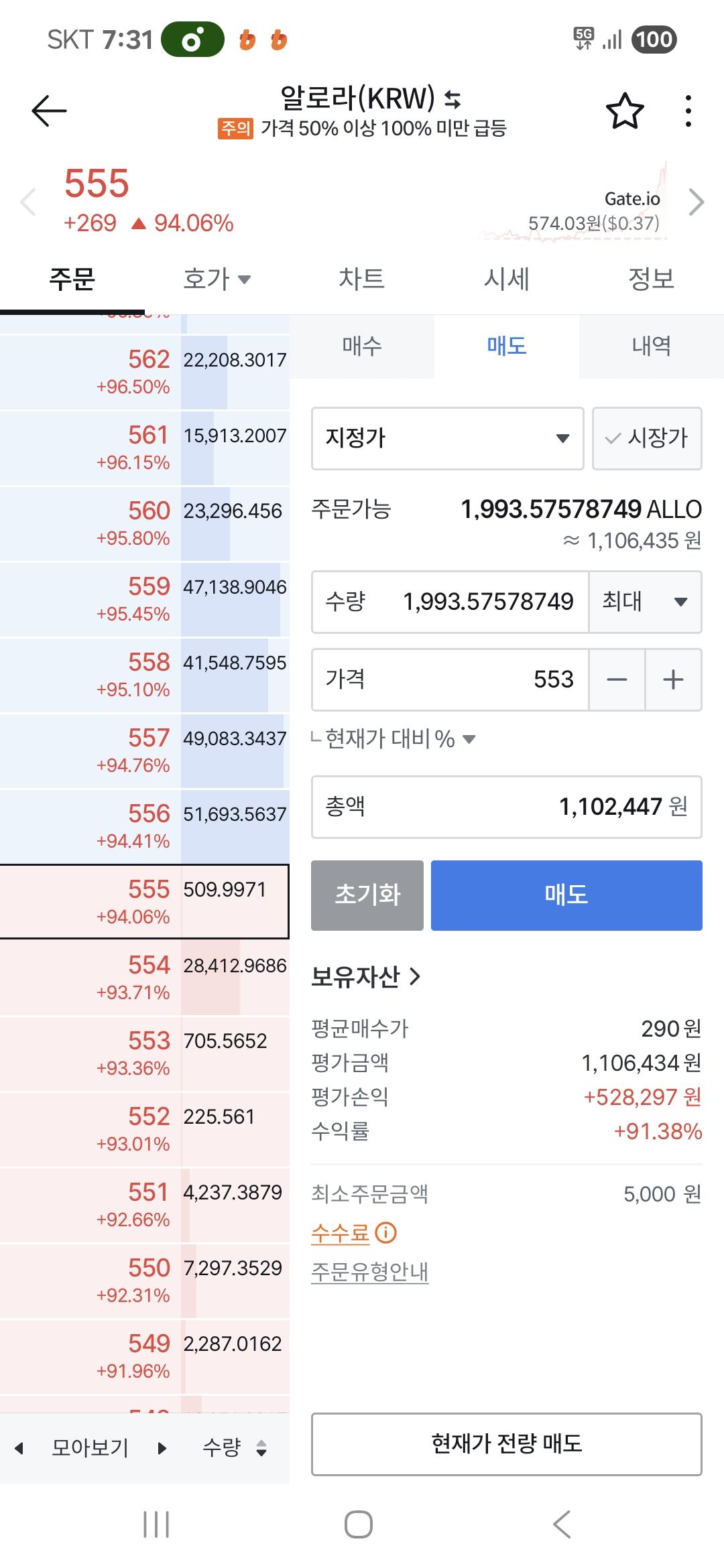The width and height of the screenshot is (724, 1568).
Task: Tap the back arrow icon
Action: [x=49, y=111]
